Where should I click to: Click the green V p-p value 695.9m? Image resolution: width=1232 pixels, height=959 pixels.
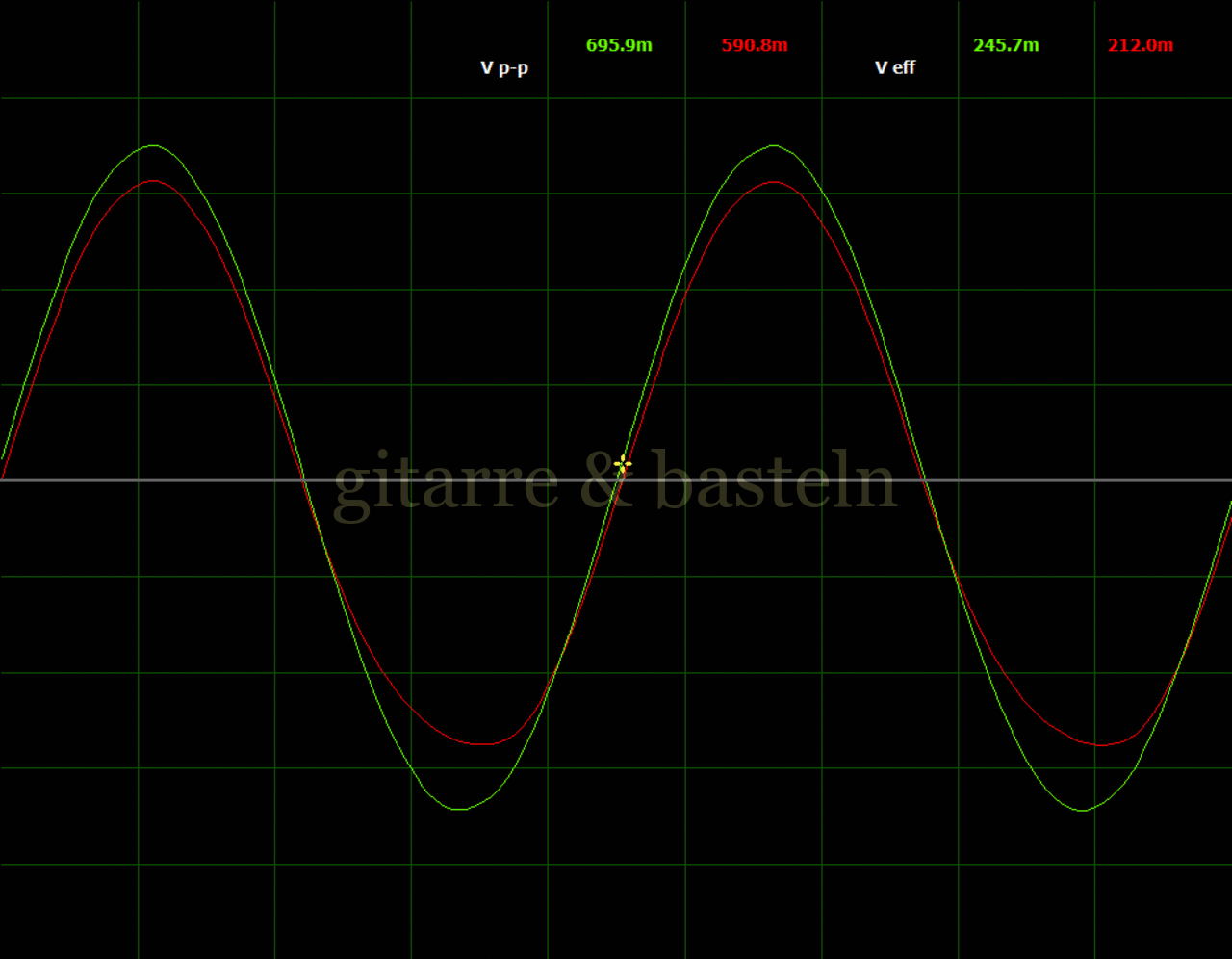point(619,45)
